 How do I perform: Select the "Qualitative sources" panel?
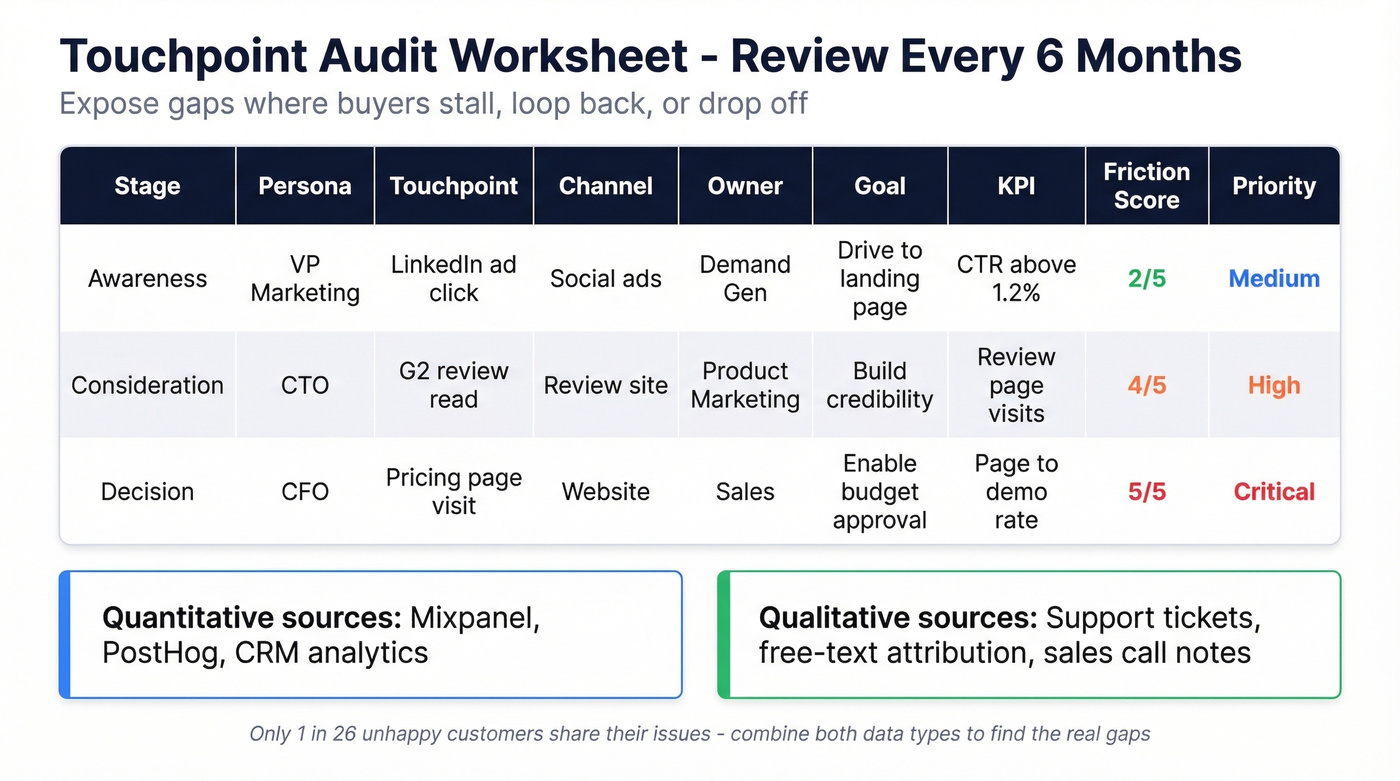(x=1028, y=634)
